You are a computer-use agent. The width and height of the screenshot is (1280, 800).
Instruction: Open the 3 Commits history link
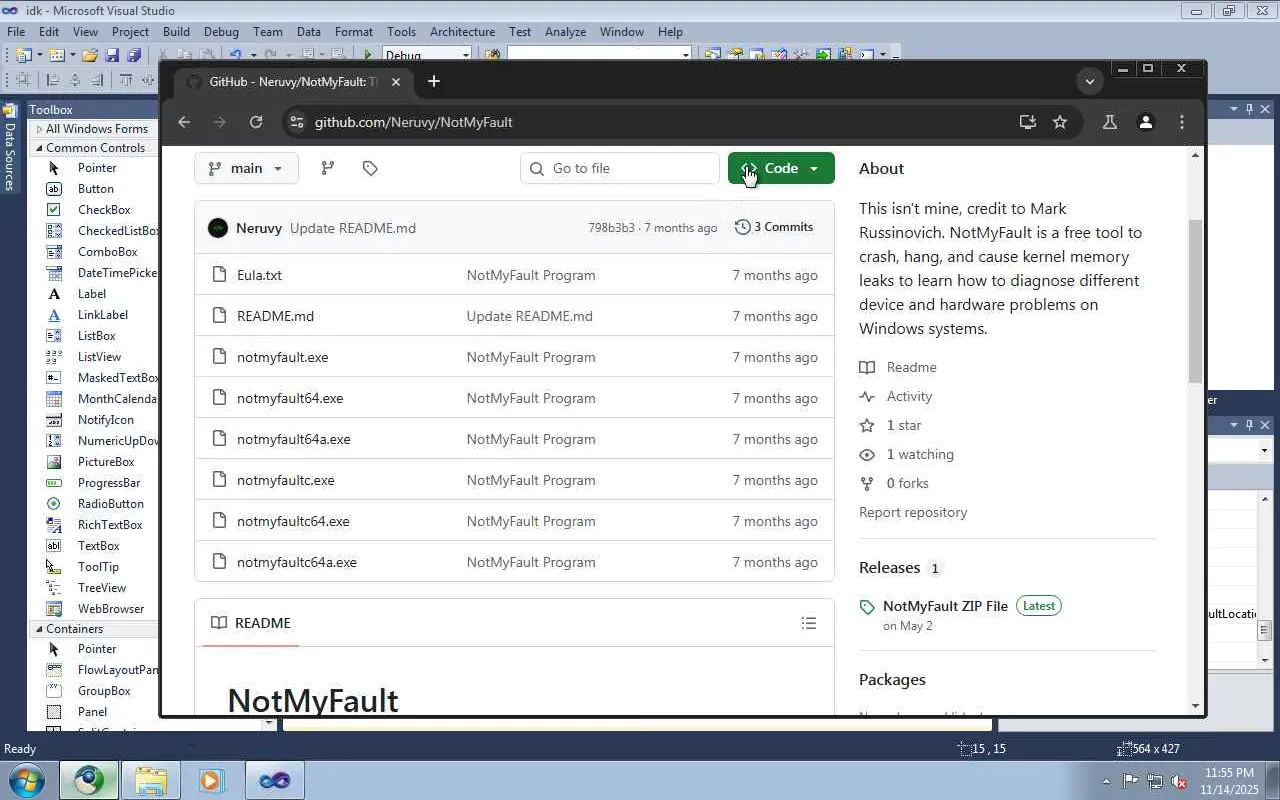tap(774, 227)
